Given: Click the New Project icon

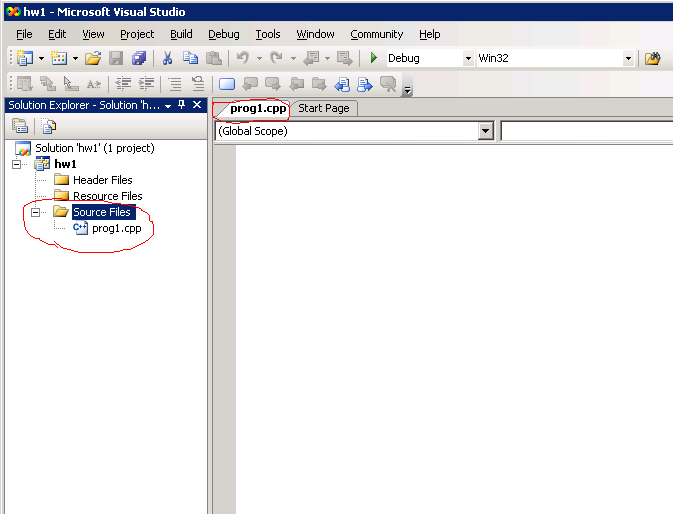Looking at the screenshot, I should pos(25,58).
